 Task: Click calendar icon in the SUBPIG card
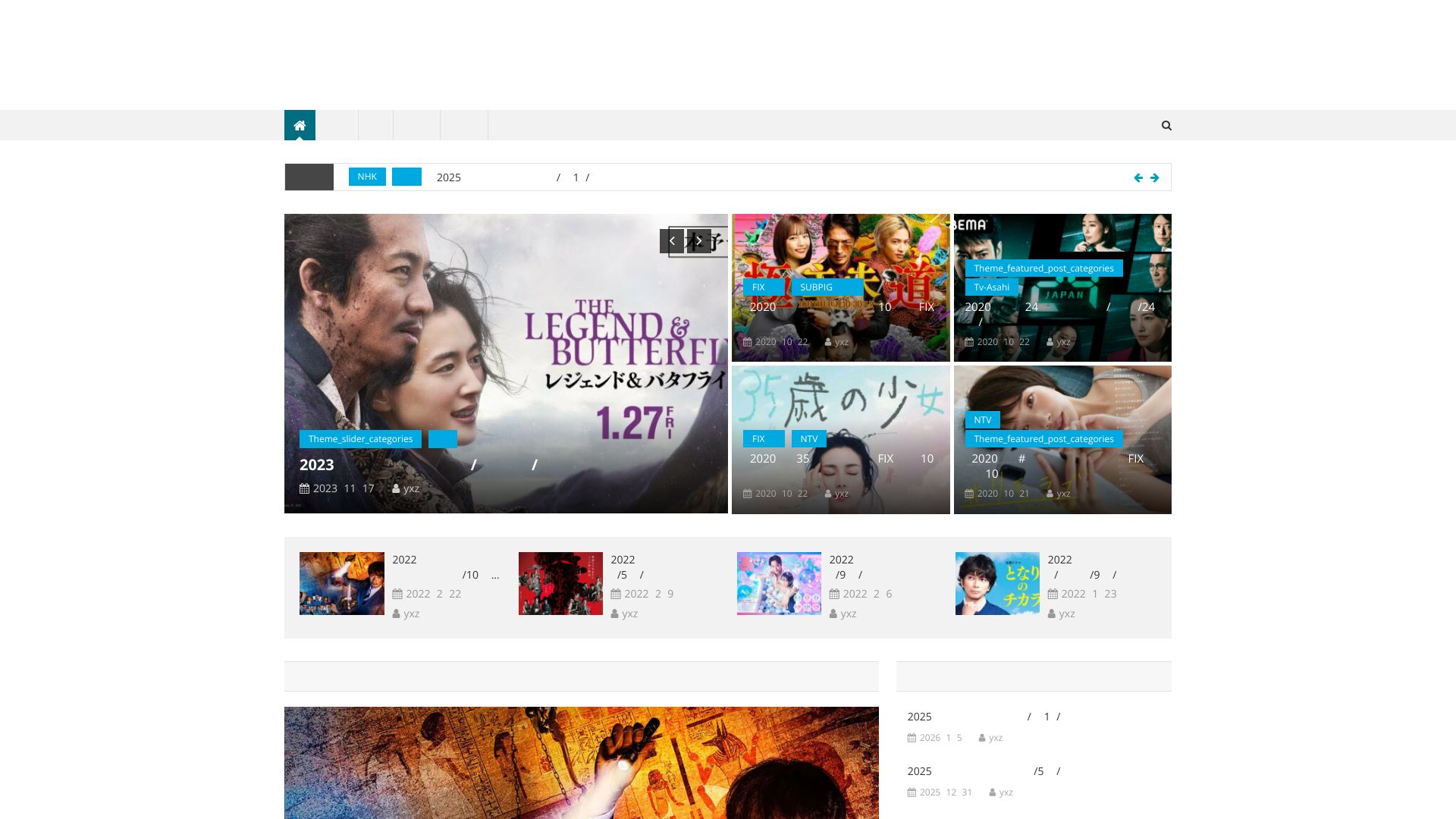(747, 342)
